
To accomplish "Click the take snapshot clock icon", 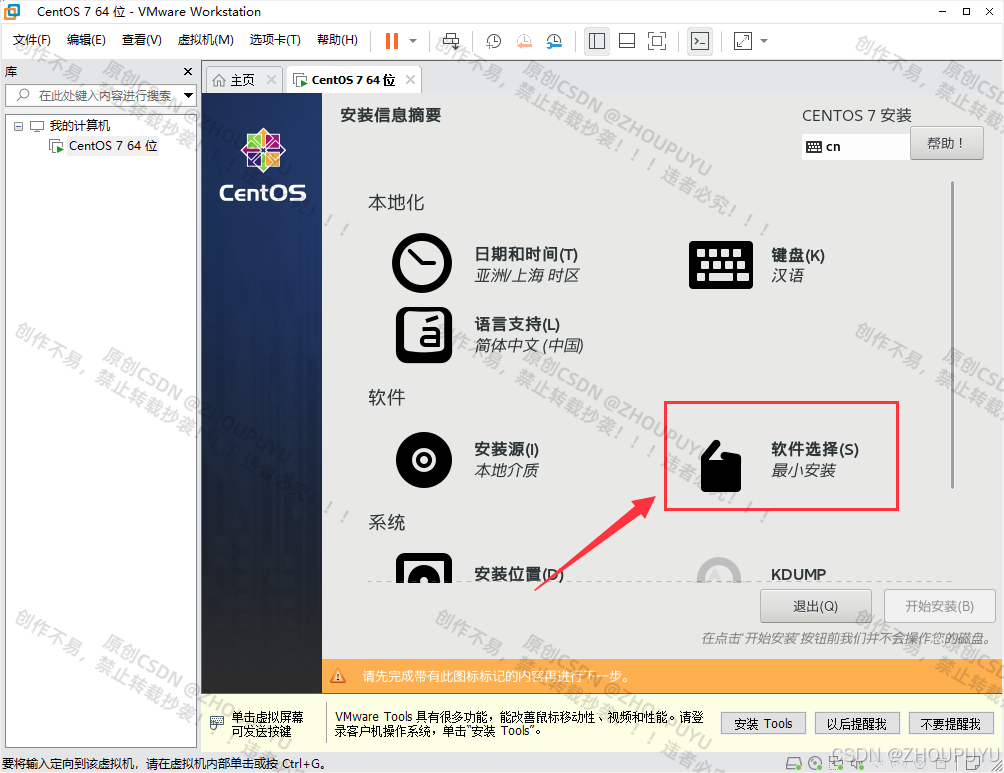I will tap(493, 41).
